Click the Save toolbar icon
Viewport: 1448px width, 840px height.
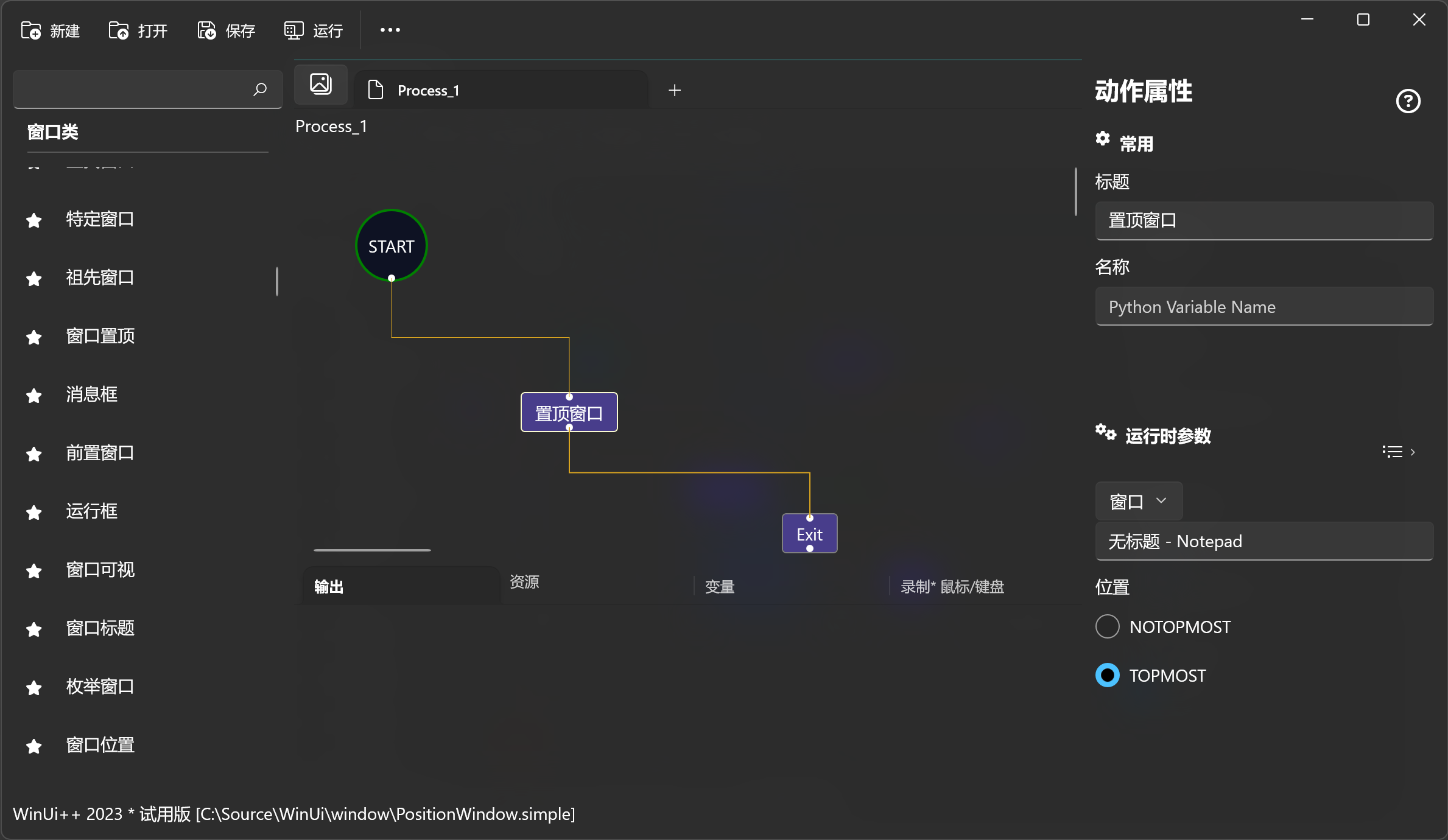[x=207, y=30]
